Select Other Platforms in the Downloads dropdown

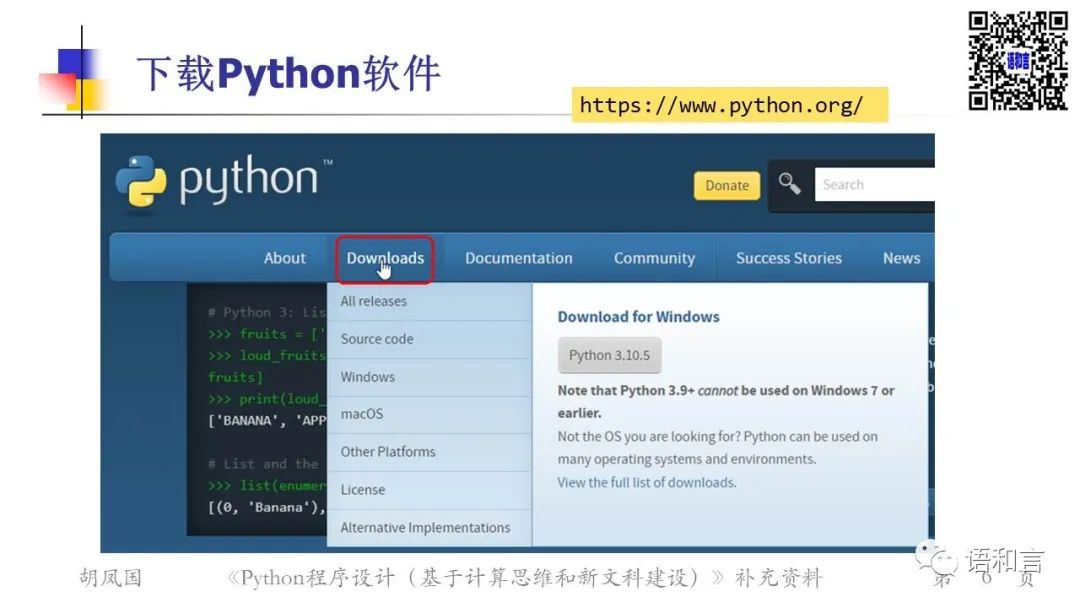point(429,452)
